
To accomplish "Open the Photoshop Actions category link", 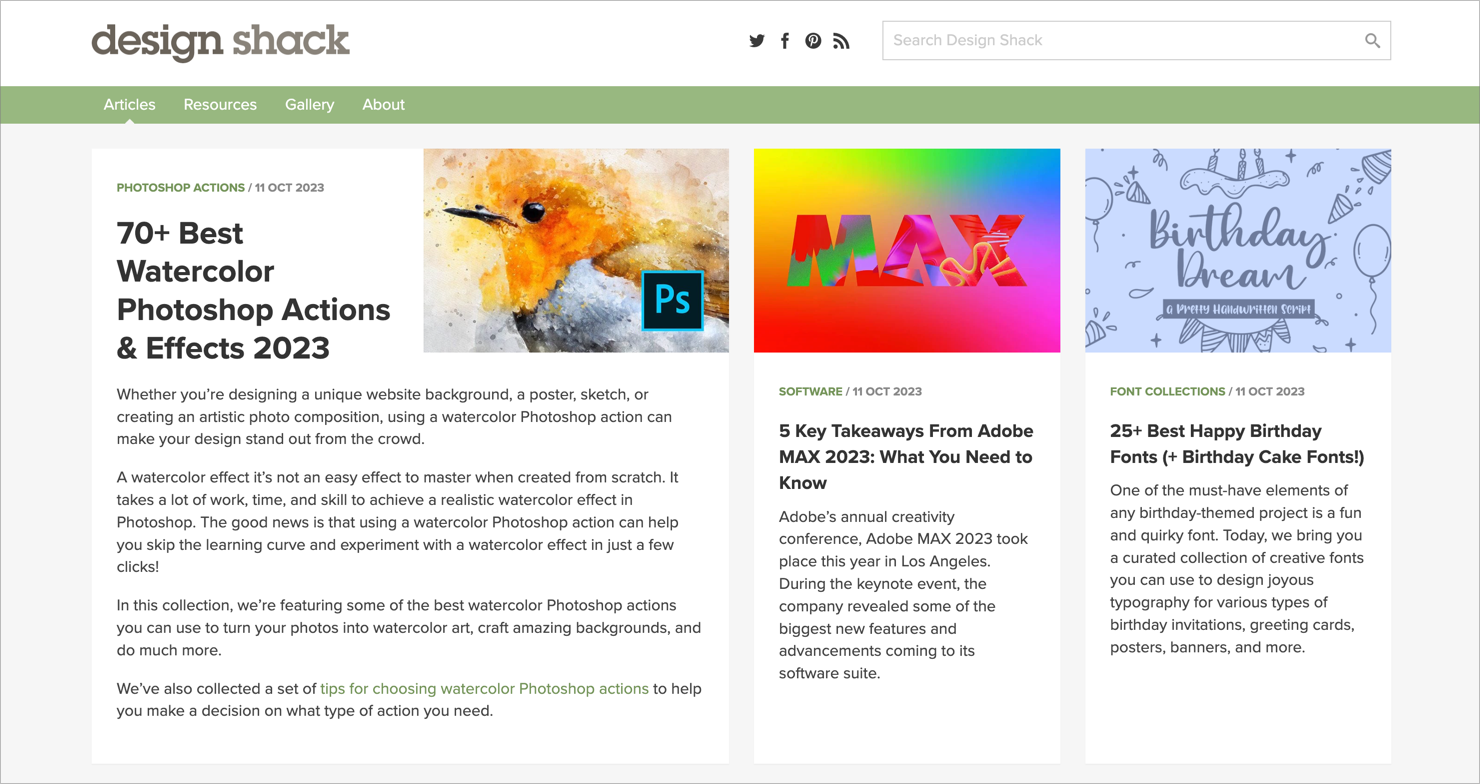I will pos(181,187).
